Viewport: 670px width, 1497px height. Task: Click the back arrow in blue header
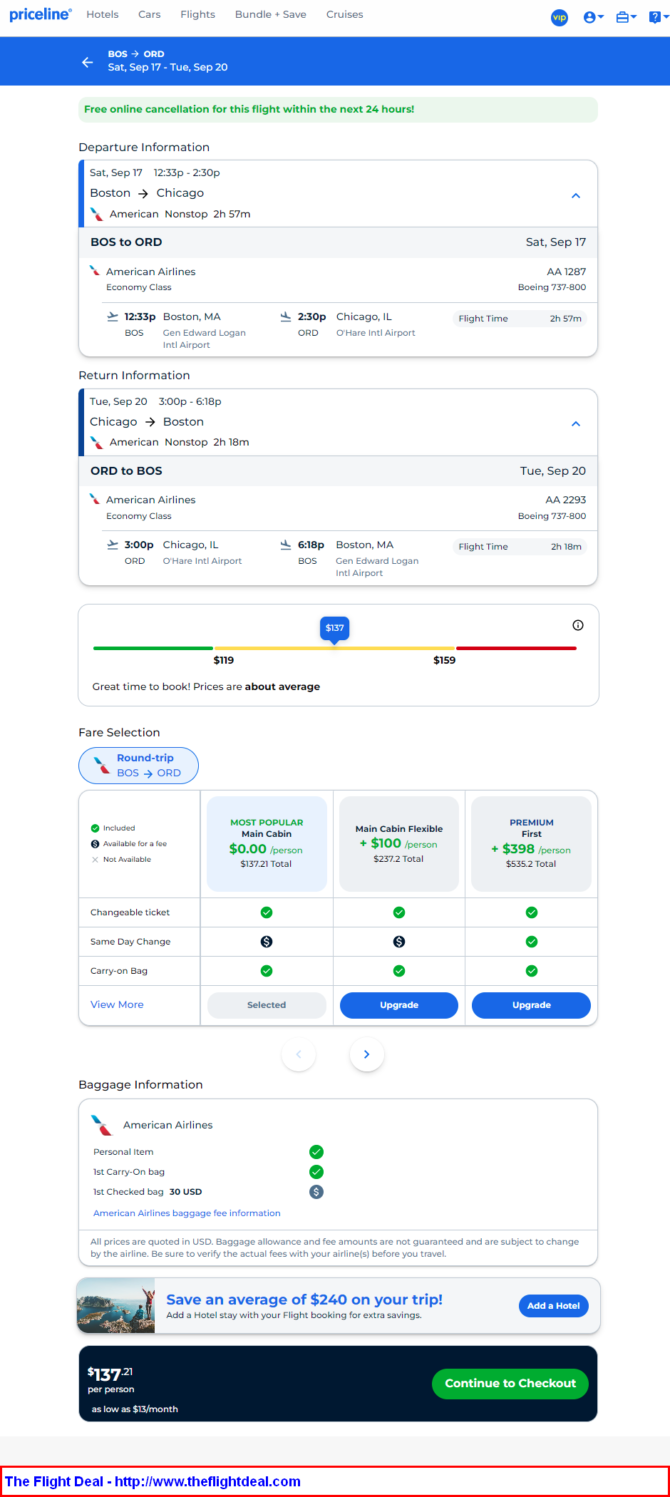click(87, 62)
